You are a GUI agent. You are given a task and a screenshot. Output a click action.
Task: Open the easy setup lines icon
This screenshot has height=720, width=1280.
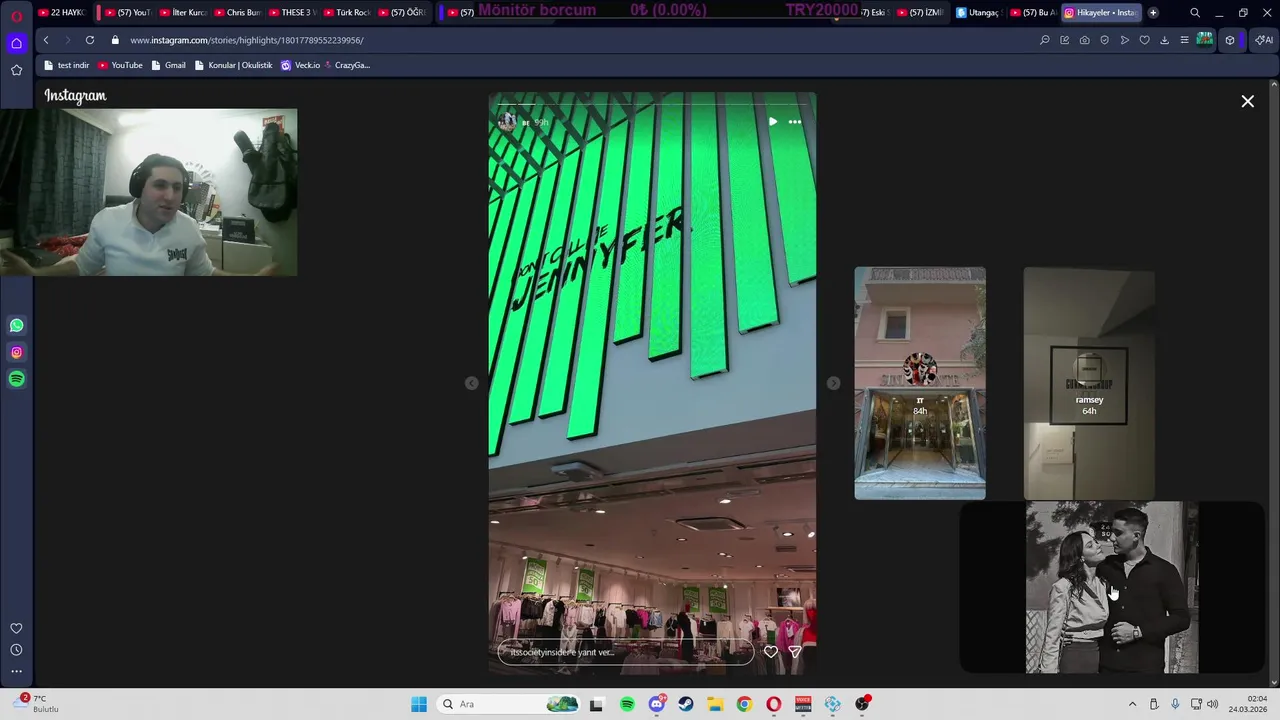[x=1184, y=40]
